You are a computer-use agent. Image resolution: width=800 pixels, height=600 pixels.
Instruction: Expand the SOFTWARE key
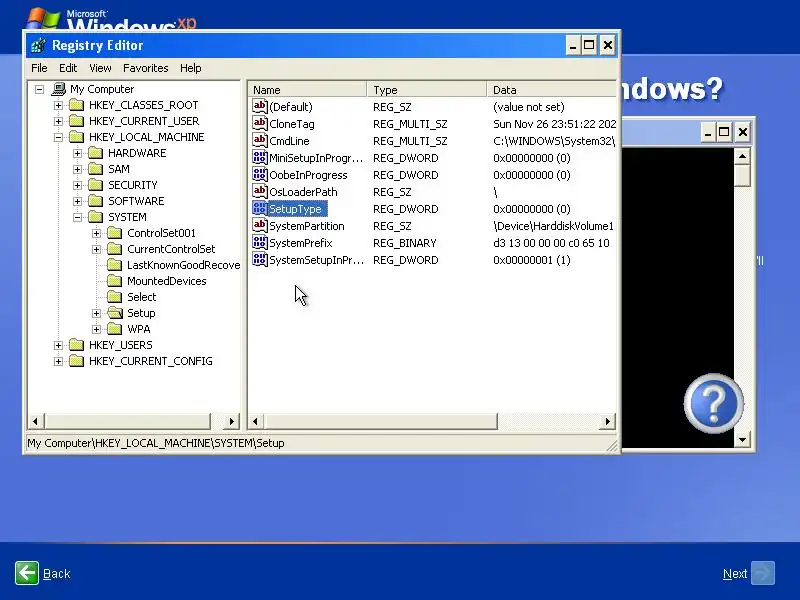pos(78,201)
